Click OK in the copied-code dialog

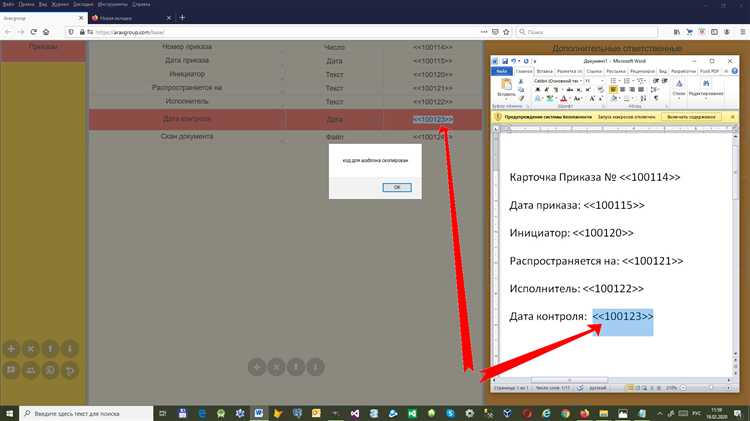[397, 187]
